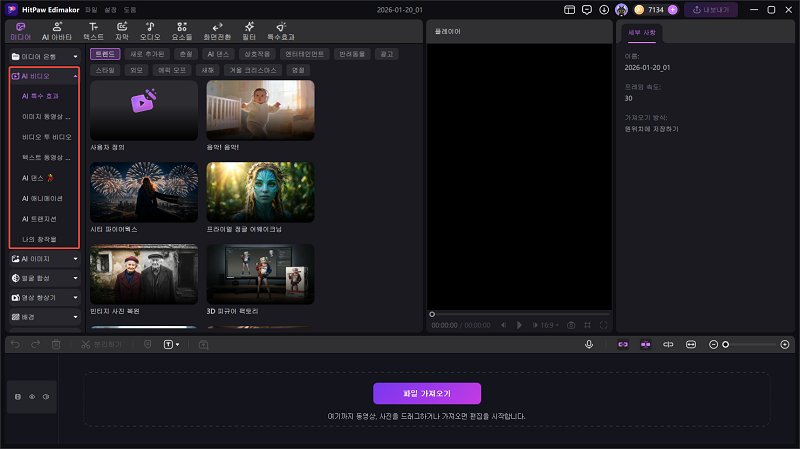Image resolution: width=800 pixels, height=449 pixels.
Task: Click the timeline zoom slider track
Action: 752,344
